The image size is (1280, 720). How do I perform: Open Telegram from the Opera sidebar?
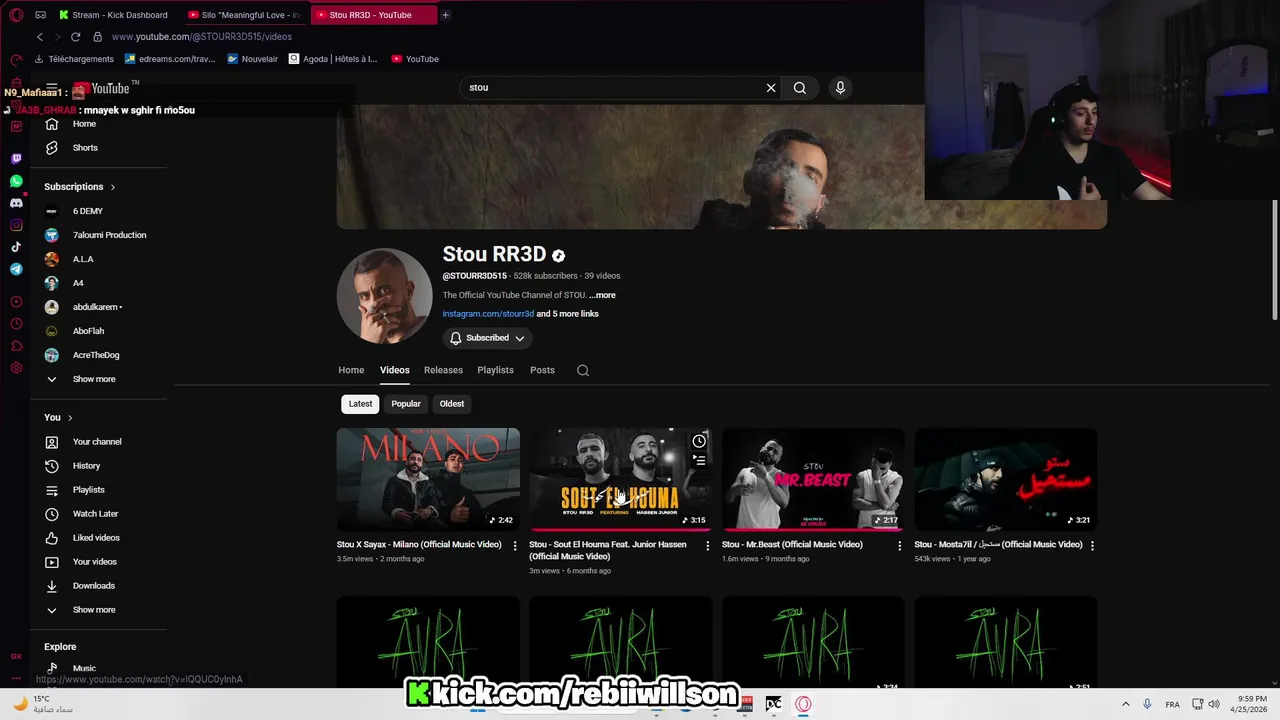(x=16, y=269)
